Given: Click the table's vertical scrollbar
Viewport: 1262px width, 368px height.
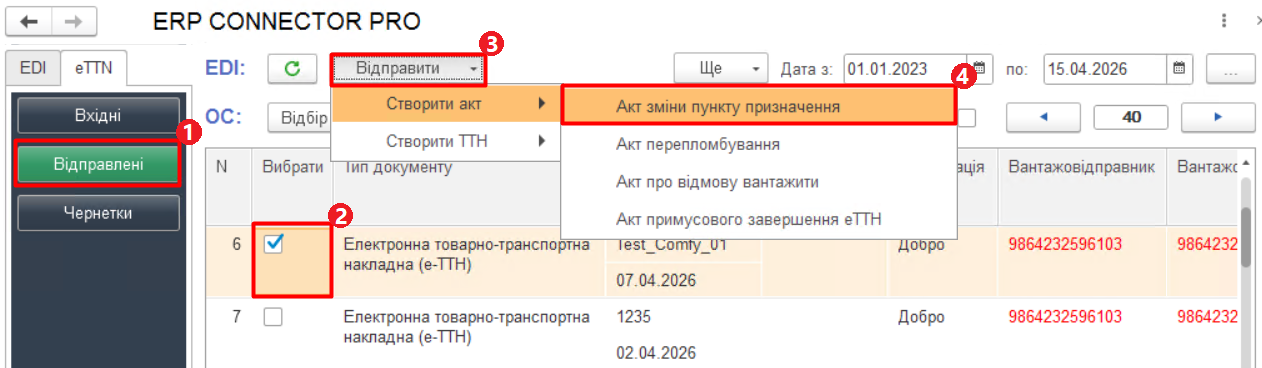Looking at the screenshot, I should pos(1247,238).
